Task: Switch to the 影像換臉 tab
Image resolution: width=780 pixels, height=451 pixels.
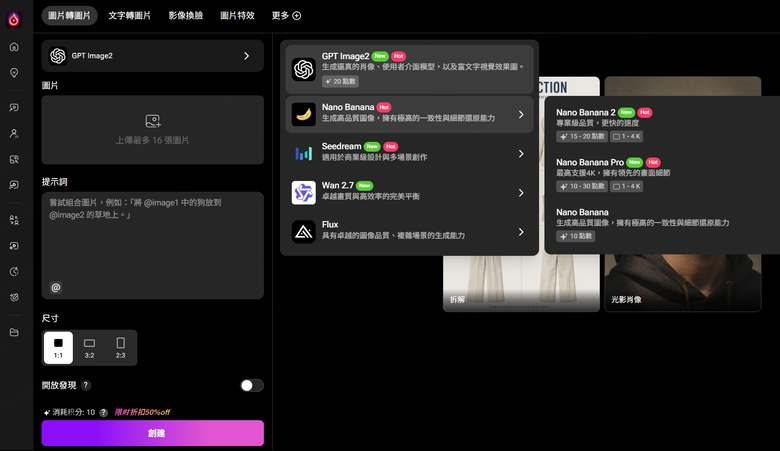Action: pyautogui.click(x=186, y=15)
